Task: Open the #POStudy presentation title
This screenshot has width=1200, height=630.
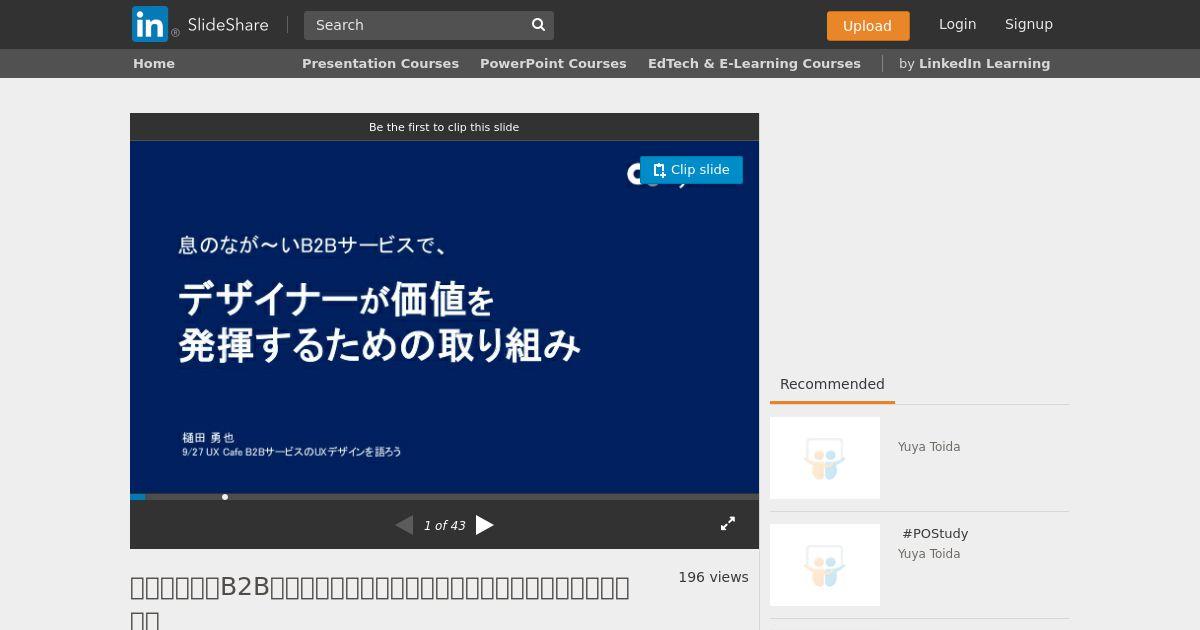Action: [x=935, y=534]
